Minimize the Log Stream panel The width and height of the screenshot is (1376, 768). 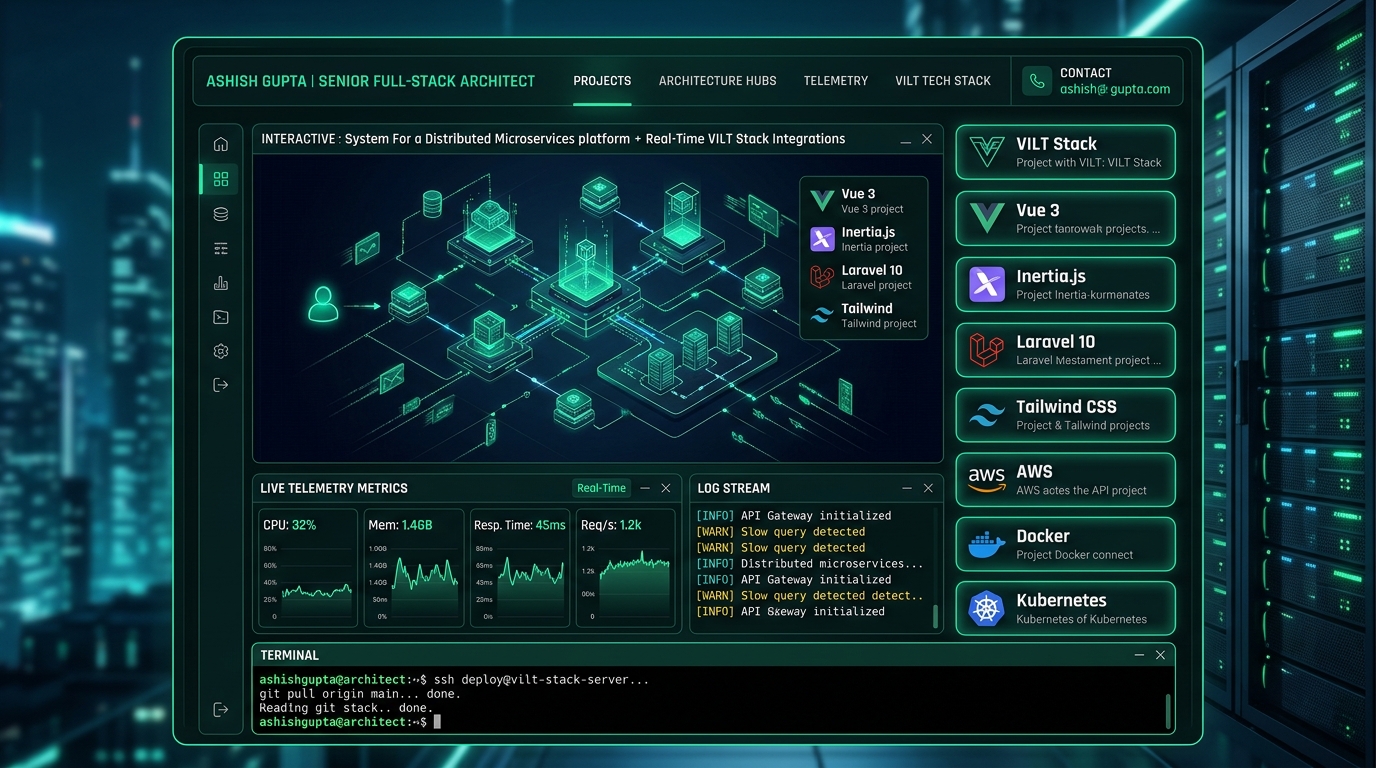coord(907,488)
